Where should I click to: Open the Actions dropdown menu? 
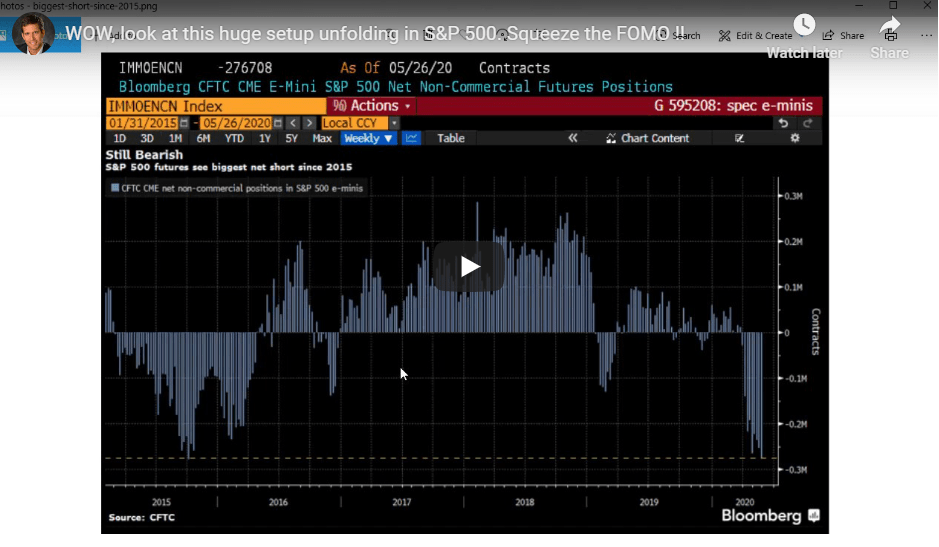point(372,106)
